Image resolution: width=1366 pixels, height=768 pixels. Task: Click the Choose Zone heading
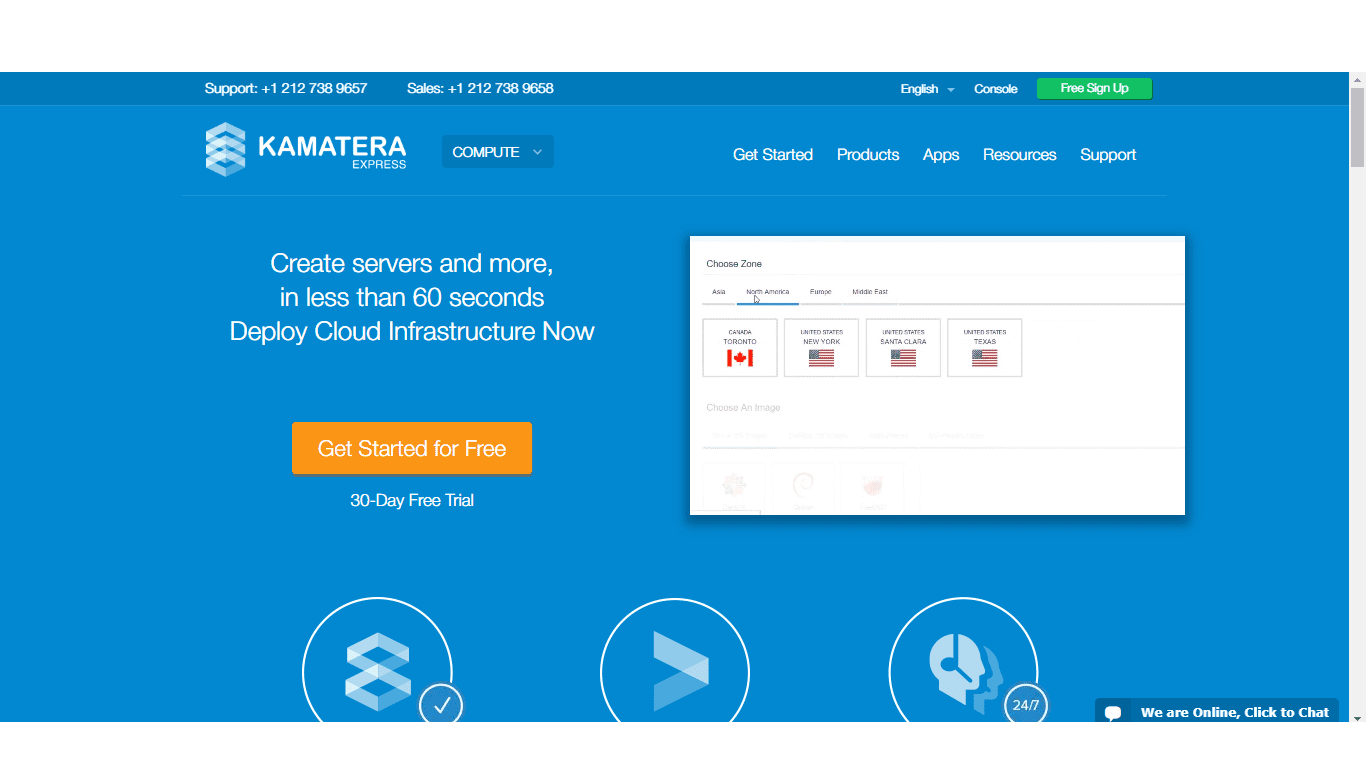734,264
